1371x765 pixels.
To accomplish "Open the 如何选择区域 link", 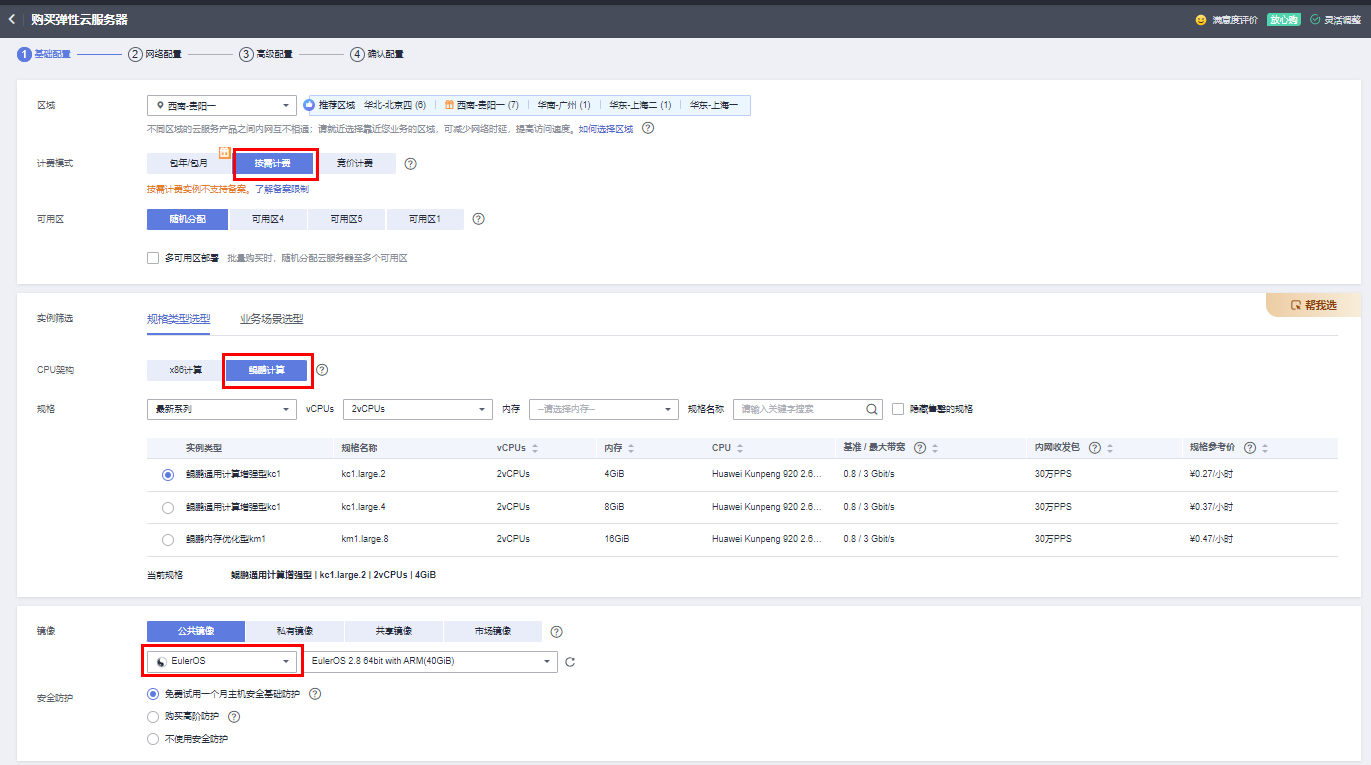I will (x=606, y=129).
